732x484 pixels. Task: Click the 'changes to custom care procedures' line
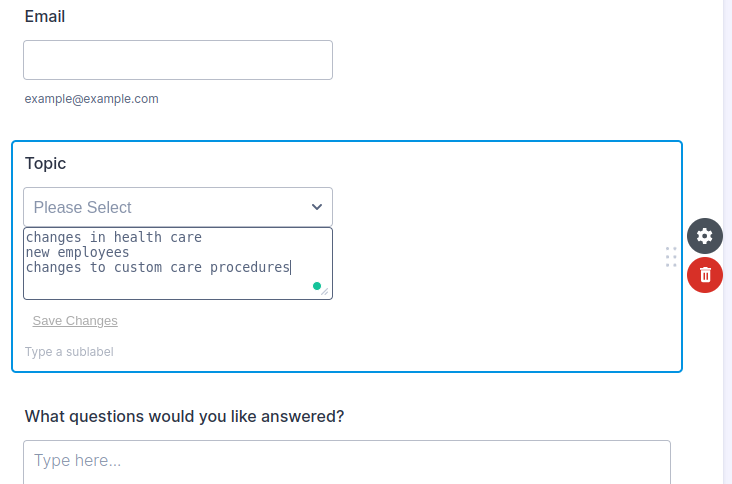tap(158, 268)
